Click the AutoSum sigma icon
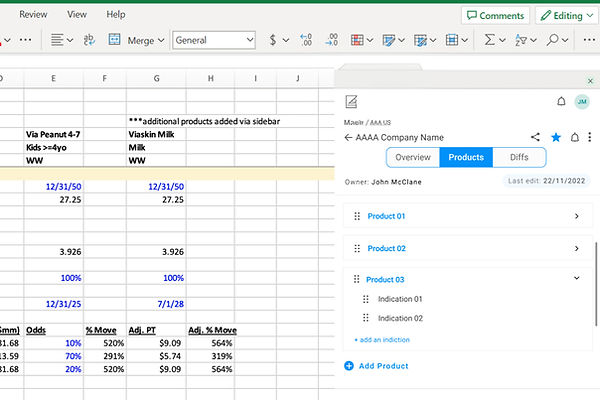 point(489,40)
